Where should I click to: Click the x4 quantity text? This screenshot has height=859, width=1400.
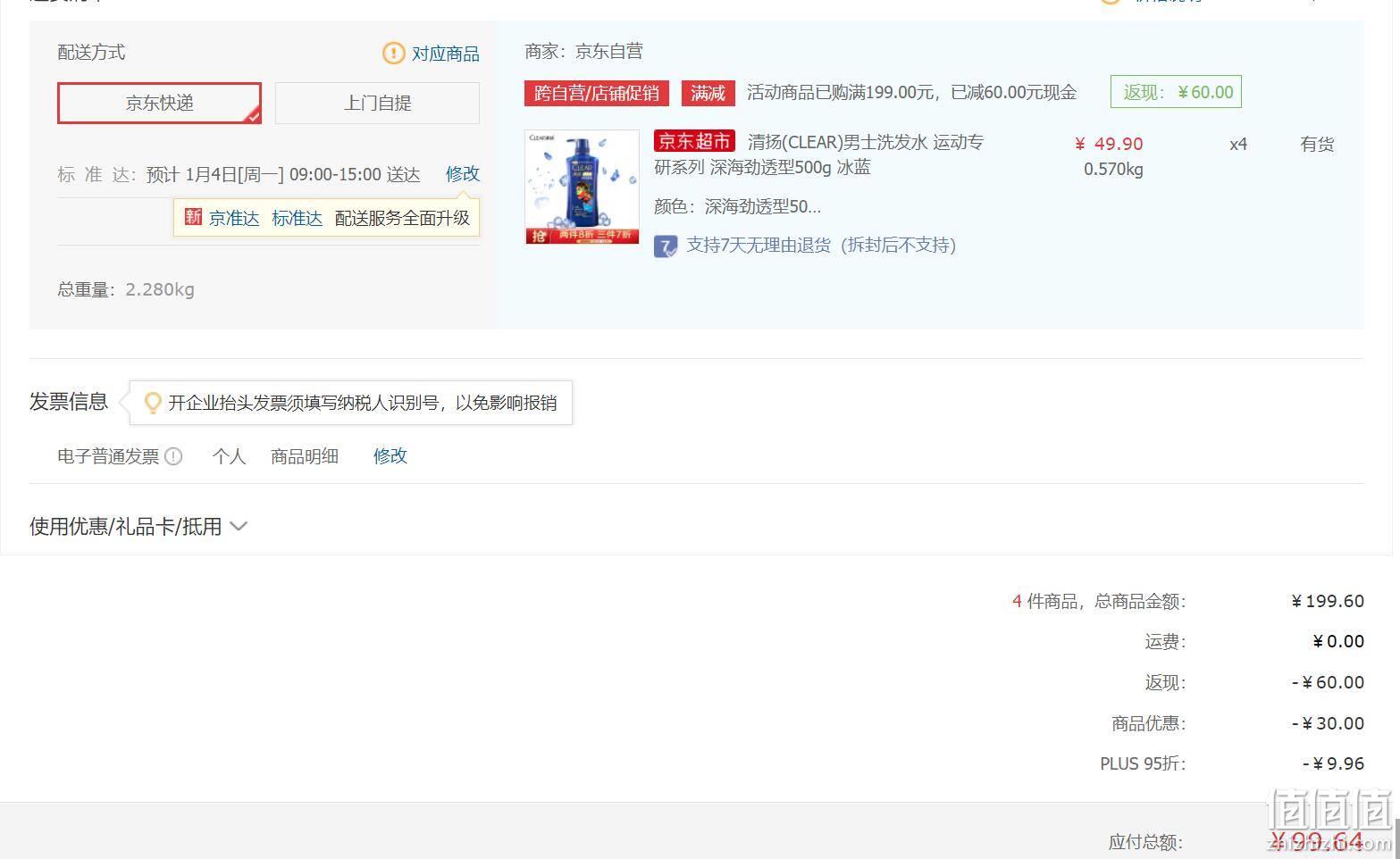[x=1238, y=144]
